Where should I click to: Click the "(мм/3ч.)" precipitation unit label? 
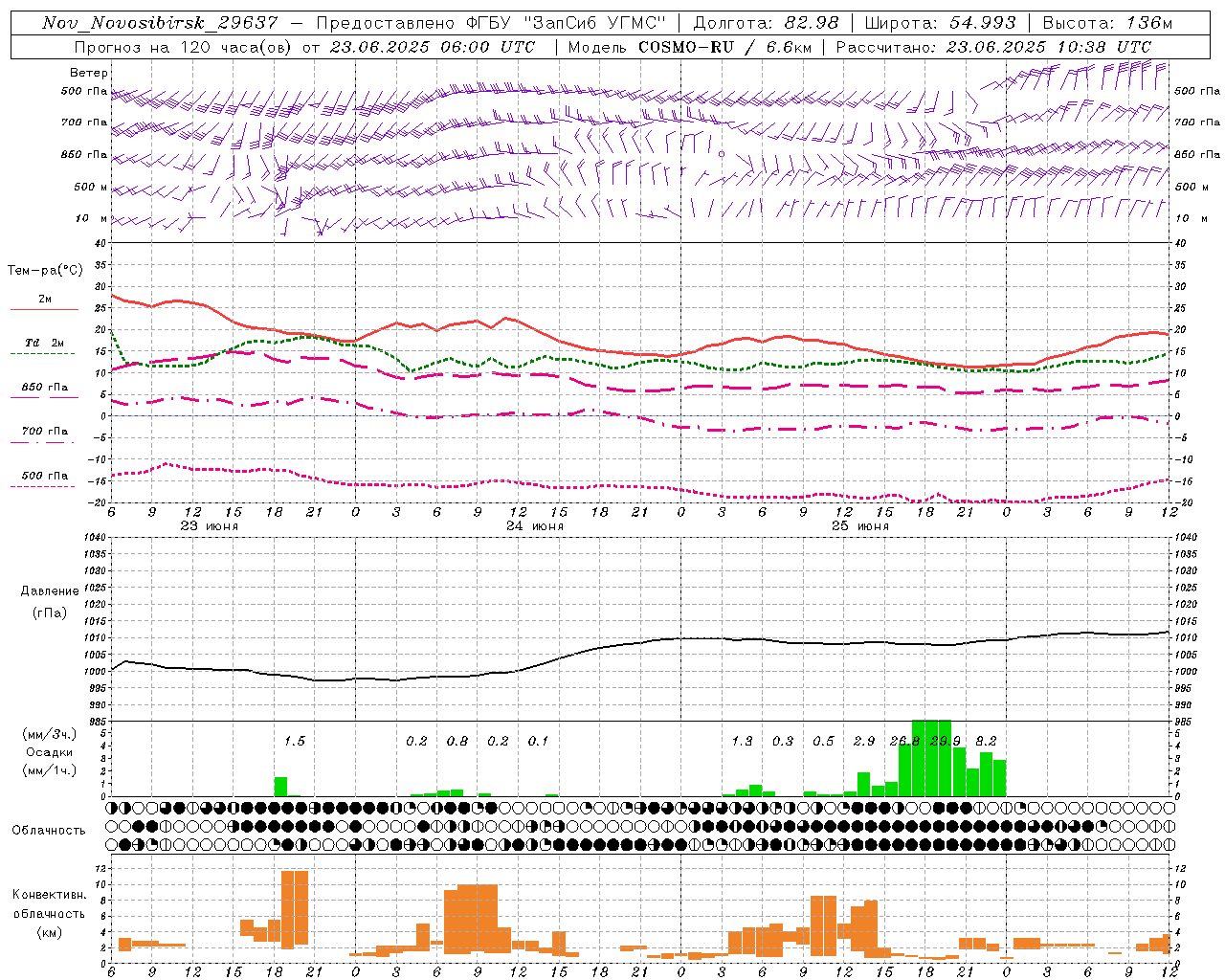[50, 734]
